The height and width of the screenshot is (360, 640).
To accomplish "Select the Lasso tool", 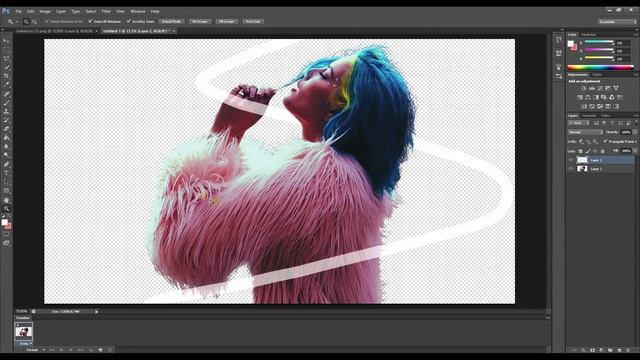I will 6,58.
